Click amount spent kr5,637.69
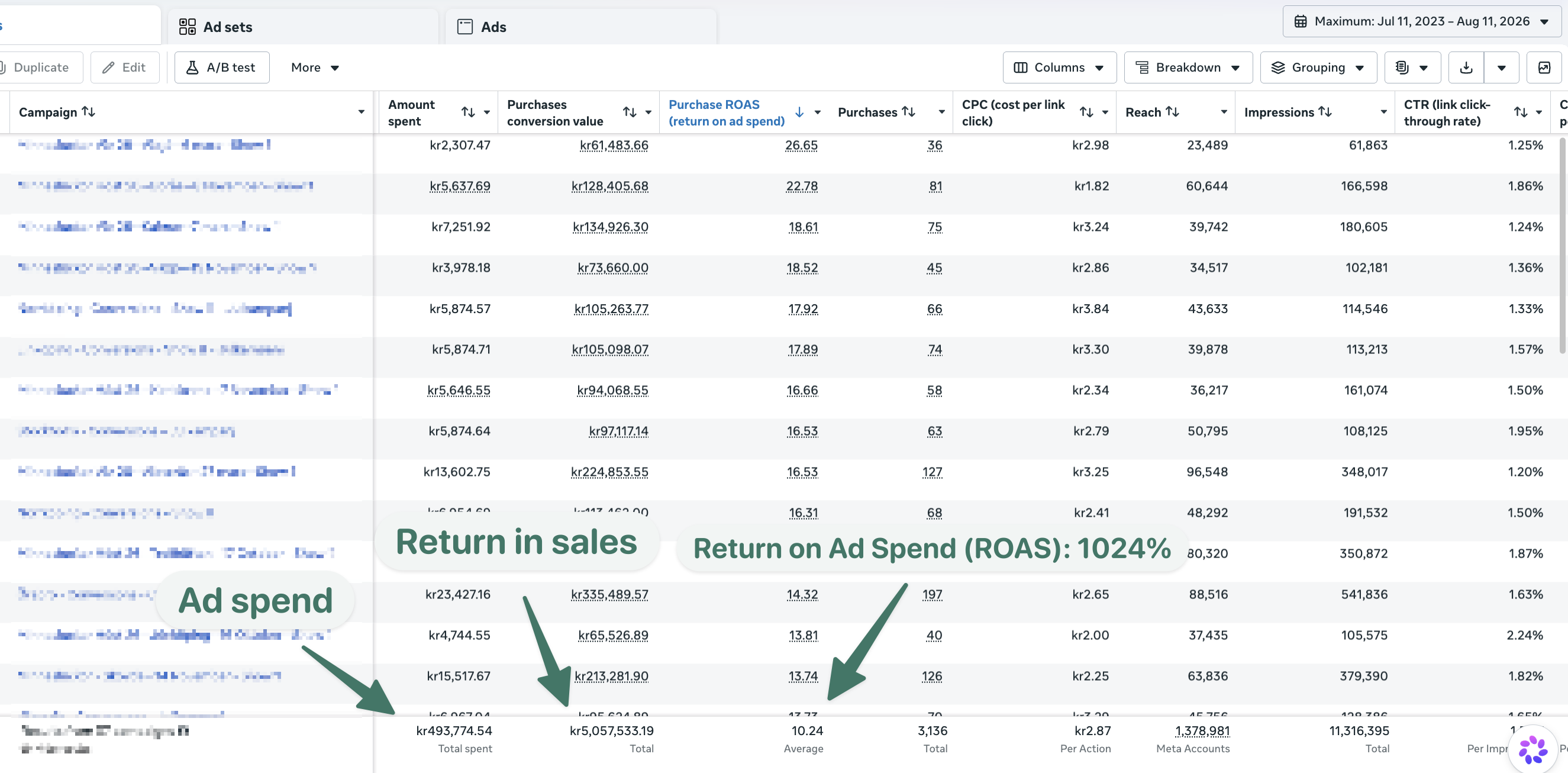1568x773 pixels. pos(460,186)
